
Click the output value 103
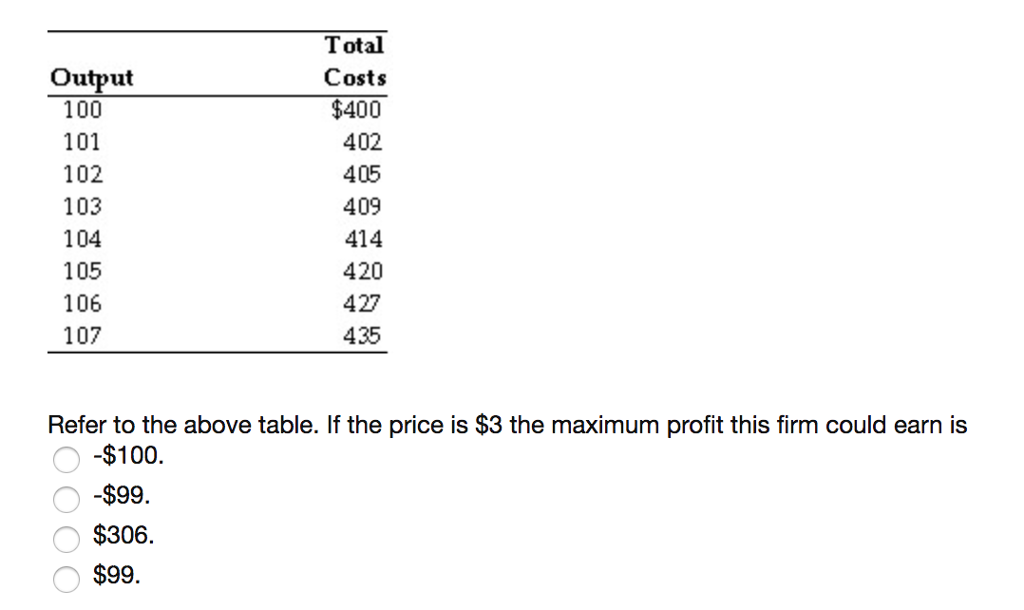click(84, 206)
